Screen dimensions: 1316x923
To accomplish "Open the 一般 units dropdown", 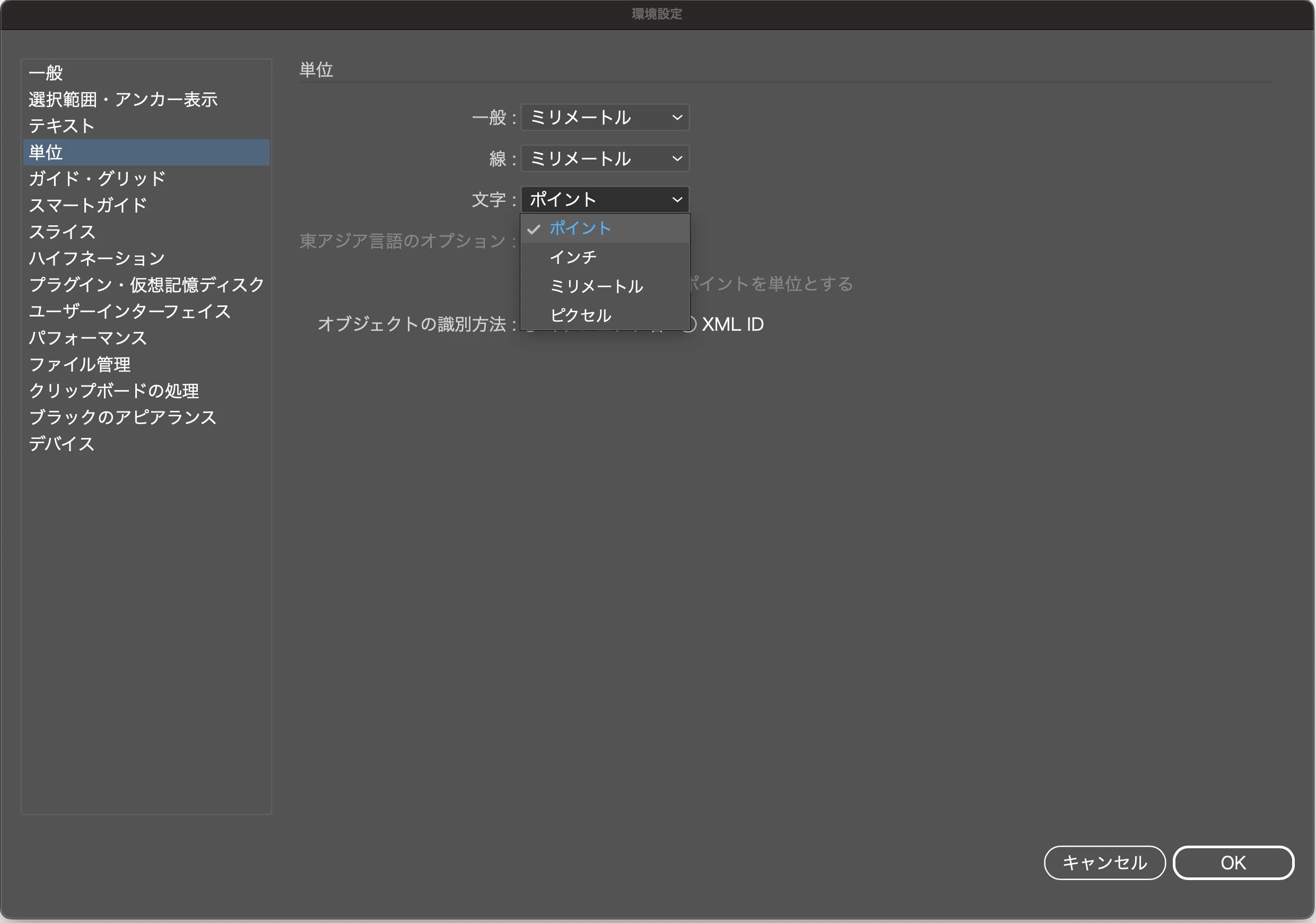I will [x=604, y=118].
